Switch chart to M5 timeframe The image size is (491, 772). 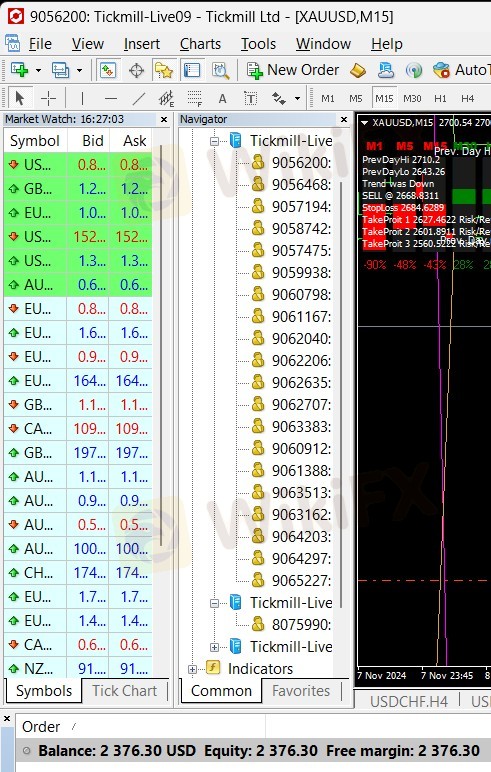[356, 98]
